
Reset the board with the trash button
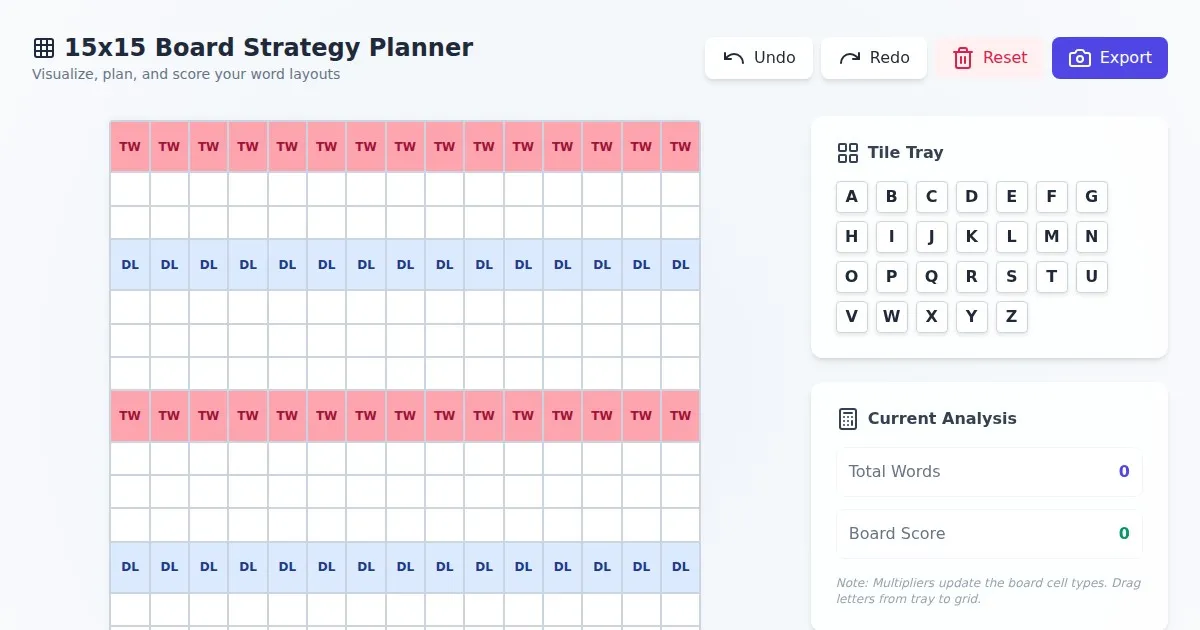[989, 58]
